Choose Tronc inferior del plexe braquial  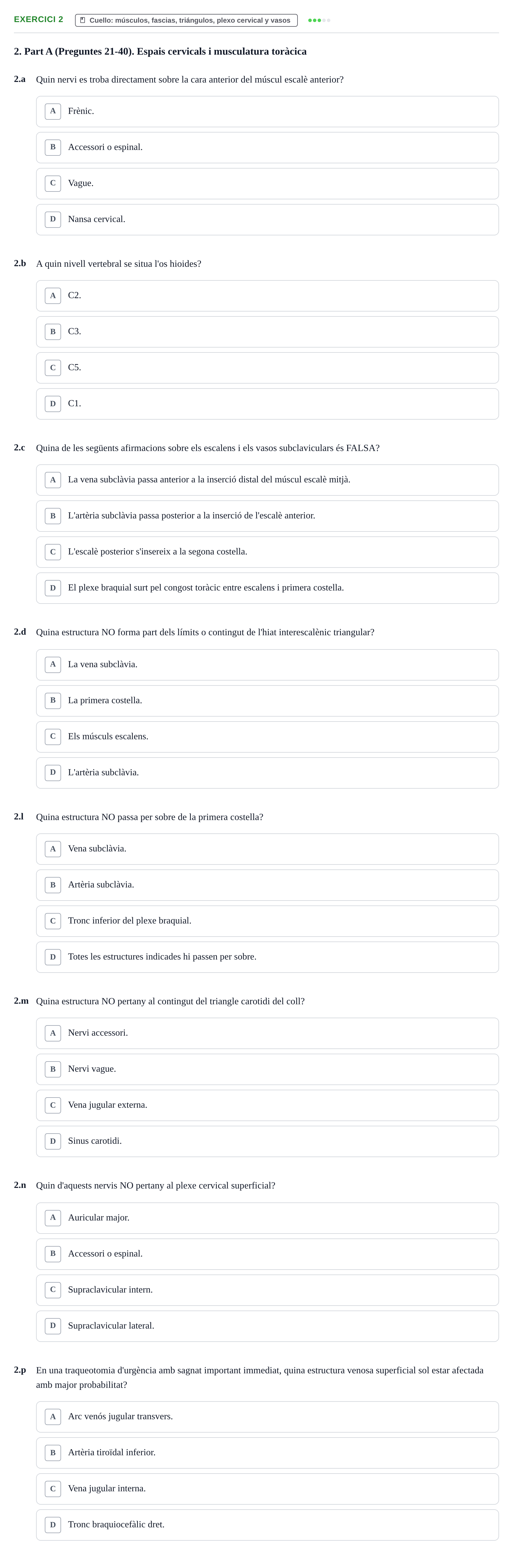point(268,921)
